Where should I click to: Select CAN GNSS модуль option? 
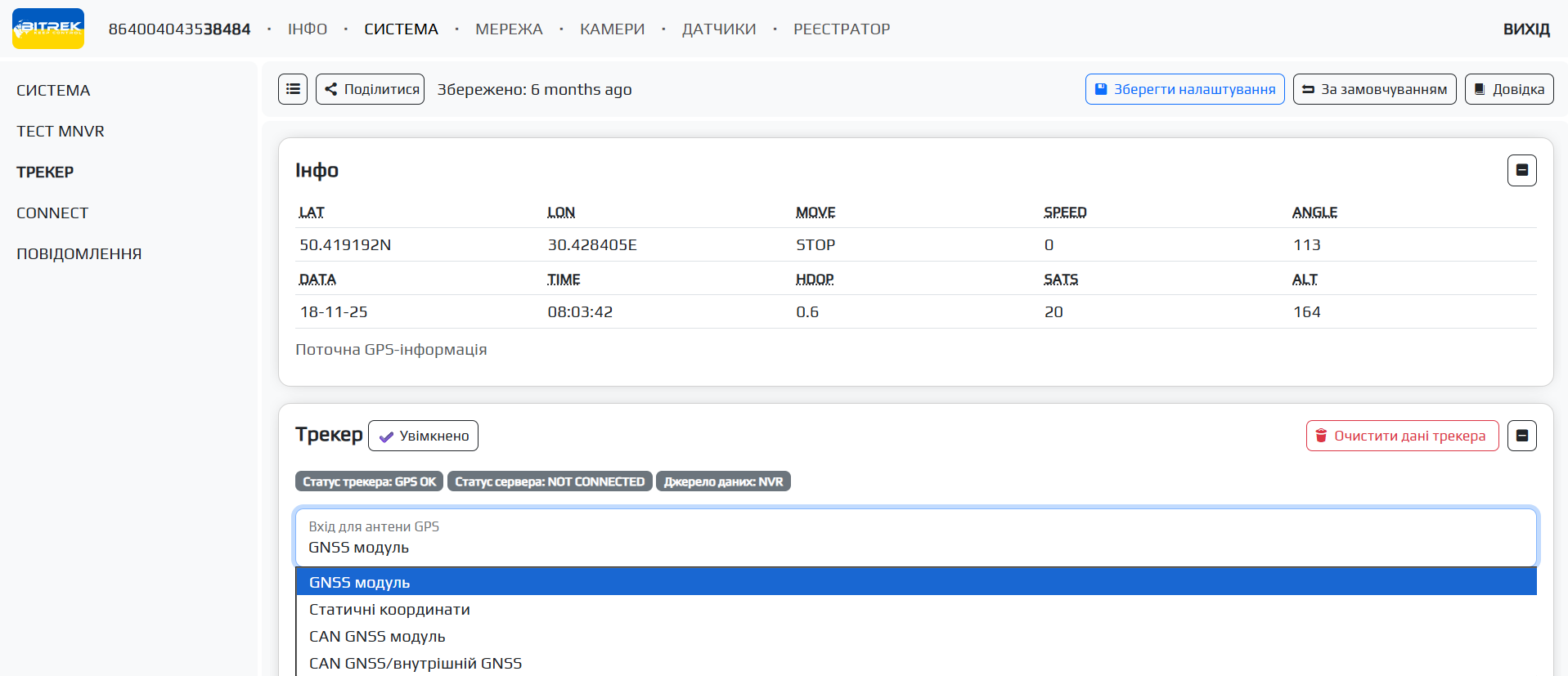377,636
